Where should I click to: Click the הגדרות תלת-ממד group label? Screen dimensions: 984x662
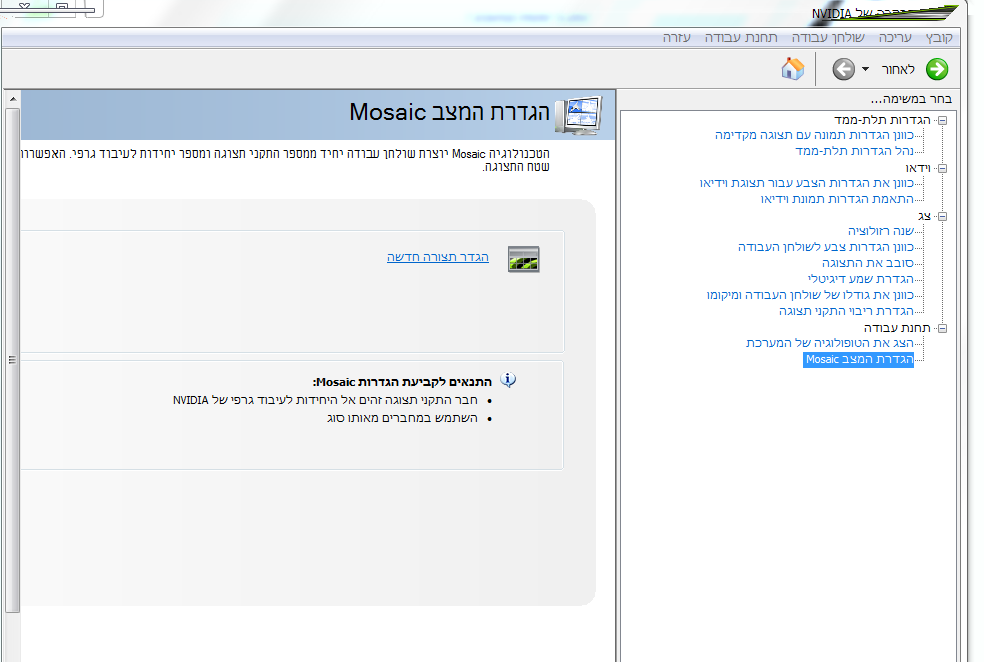tap(882, 119)
